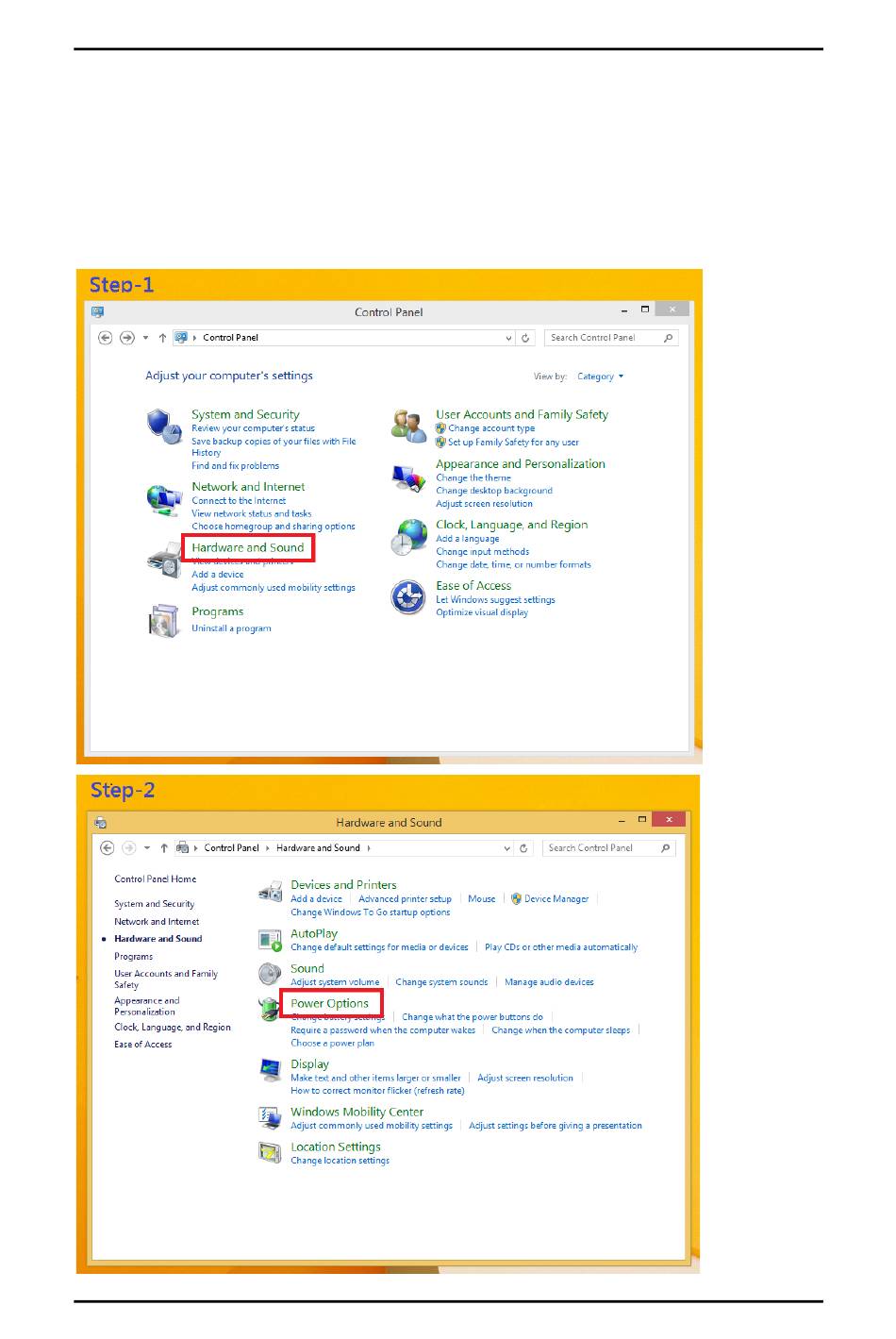Refresh the Hardware and Sound window
896x1339 pixels.
coord(524,848)
